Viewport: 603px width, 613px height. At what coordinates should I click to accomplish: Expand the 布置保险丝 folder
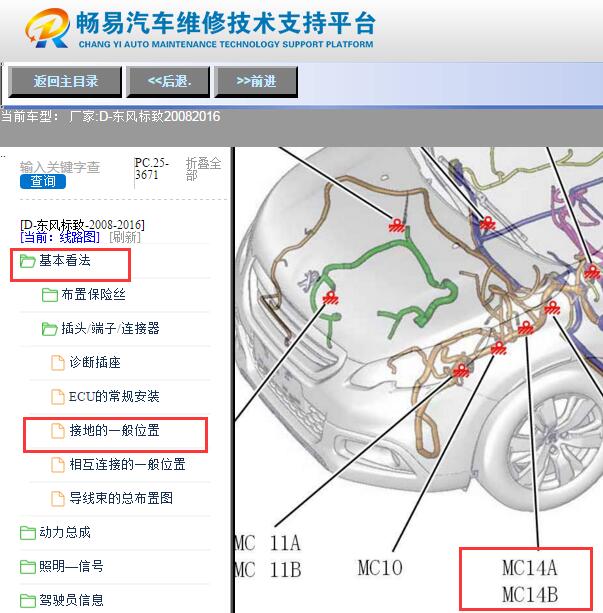(93, 294)
